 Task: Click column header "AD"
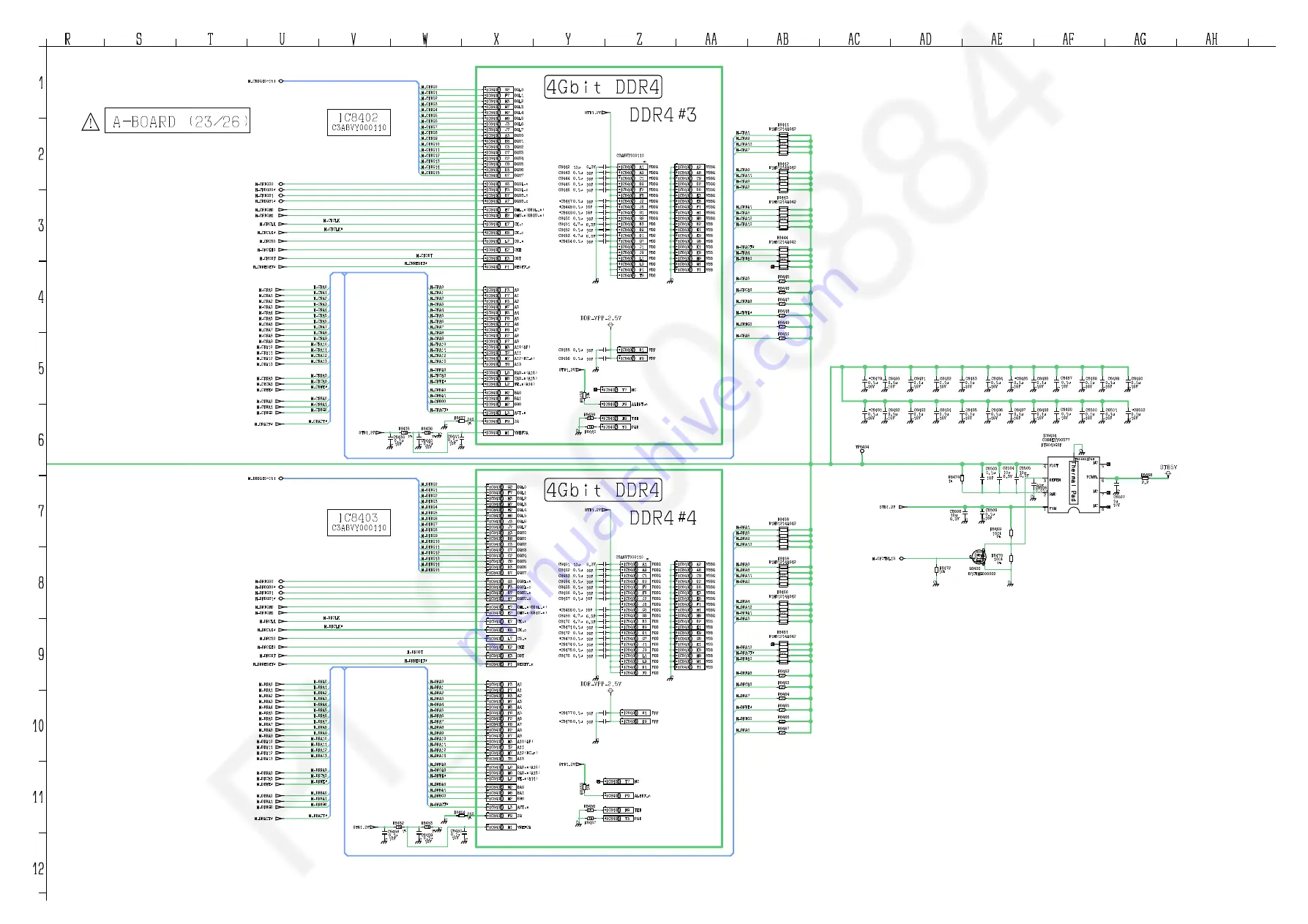[x=926, y=40]
